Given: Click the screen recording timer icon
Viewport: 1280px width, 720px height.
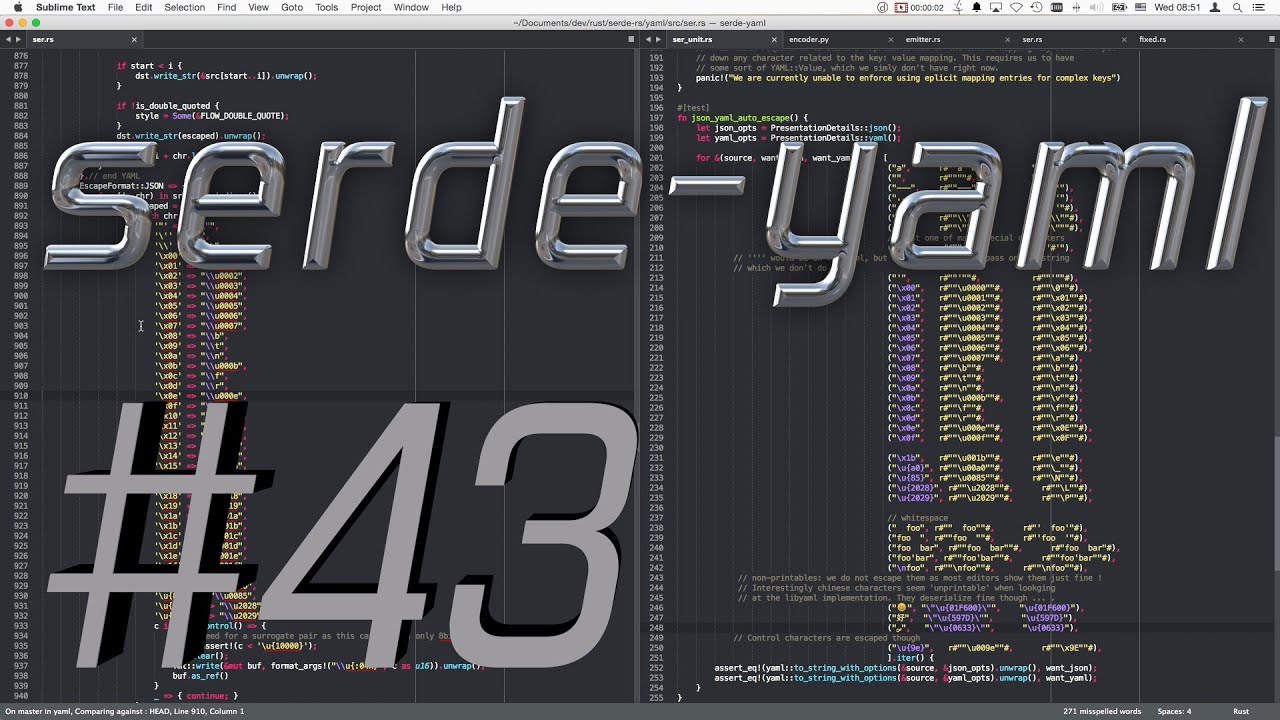Looking at the screenshot, I should point(920,7).
